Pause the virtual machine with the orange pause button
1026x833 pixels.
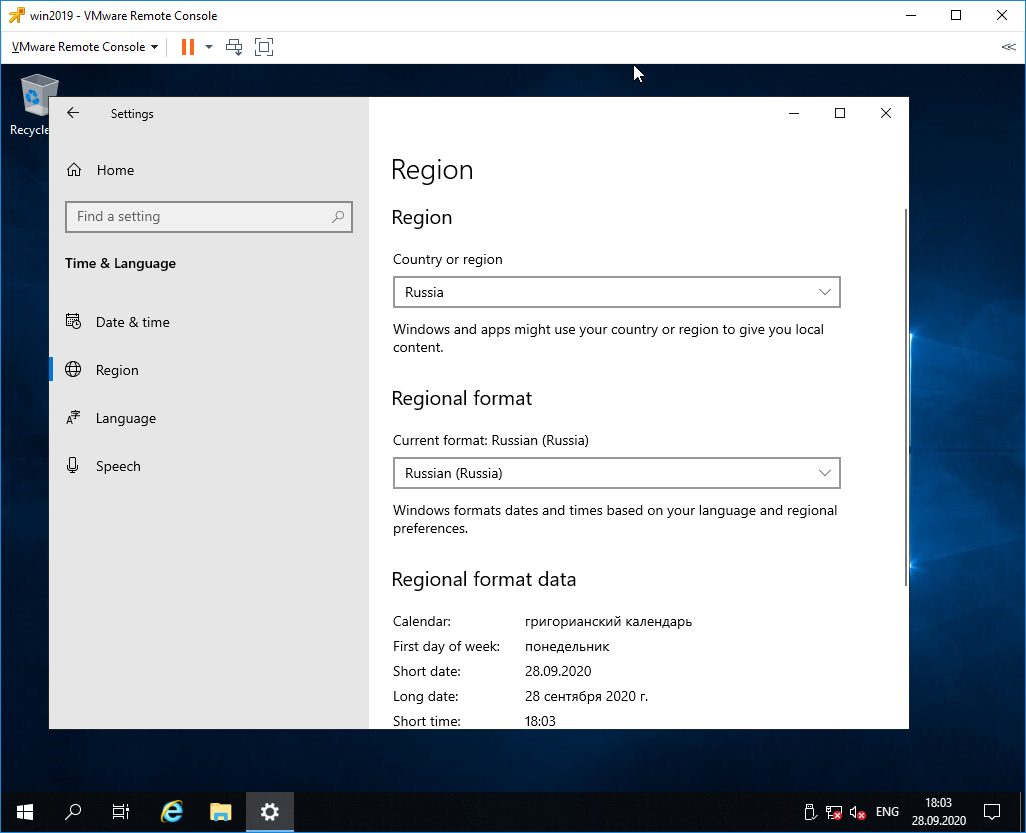pos(188,47)
